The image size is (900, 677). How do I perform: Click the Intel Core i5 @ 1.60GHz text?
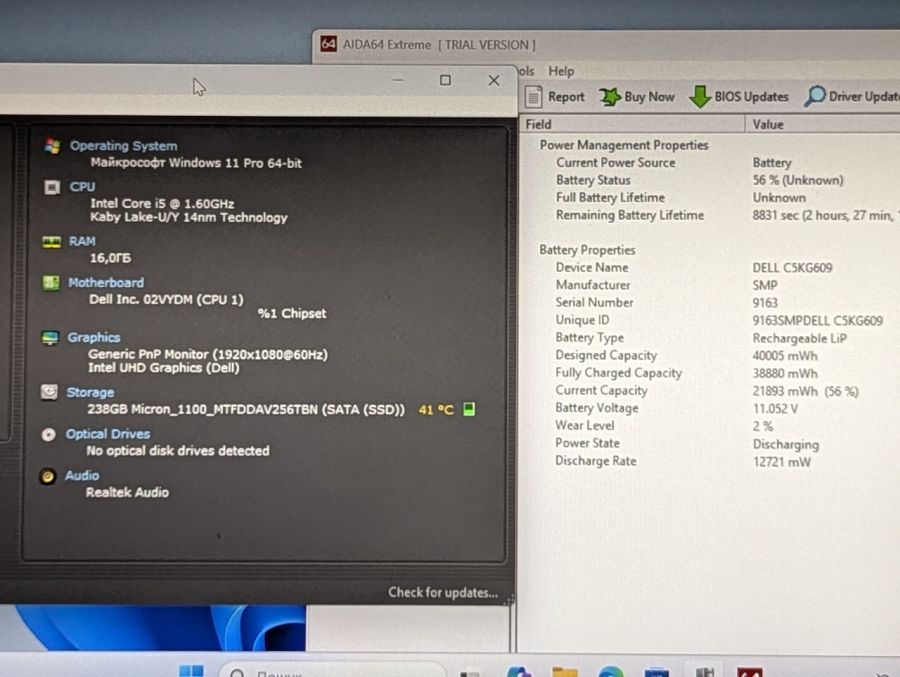[x=162, y=203]
